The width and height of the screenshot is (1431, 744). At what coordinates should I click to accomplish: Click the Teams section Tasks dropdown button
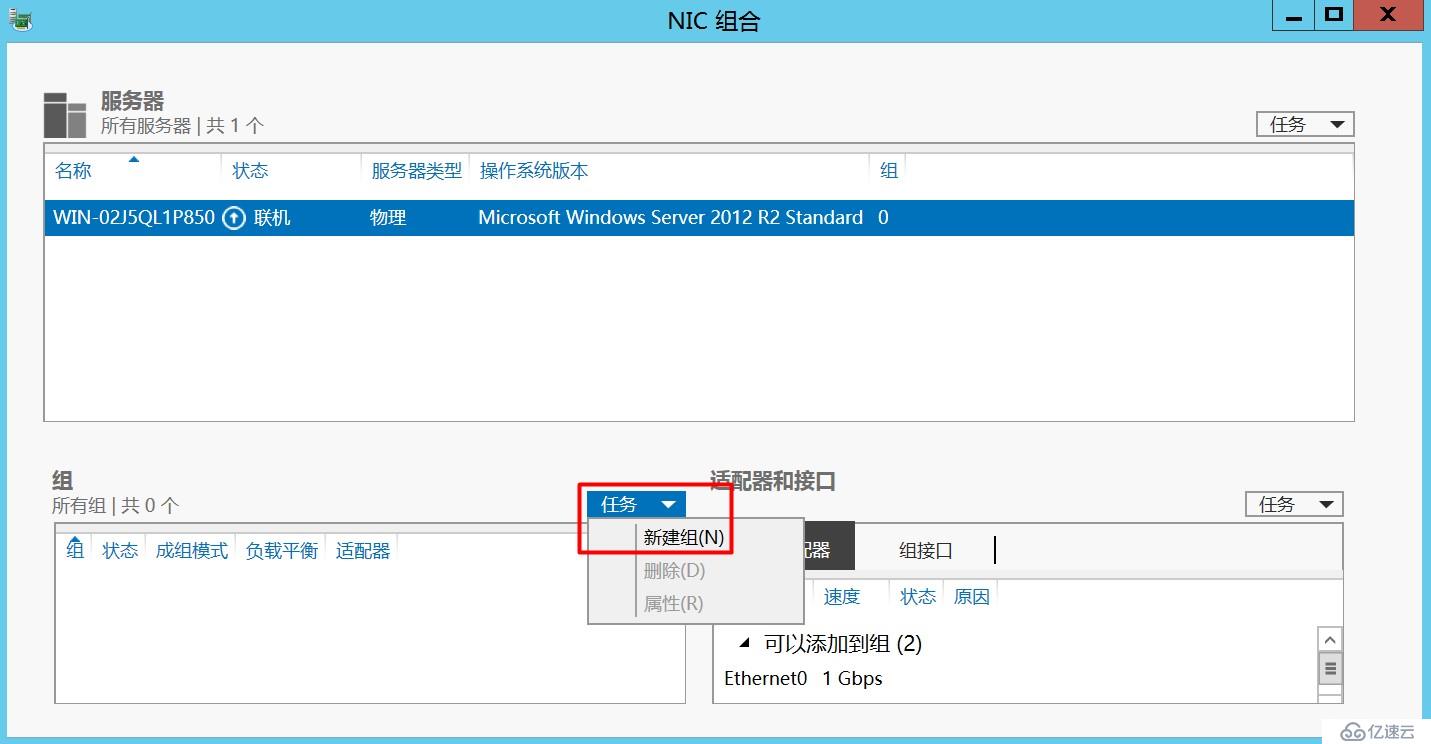(637, 504)
